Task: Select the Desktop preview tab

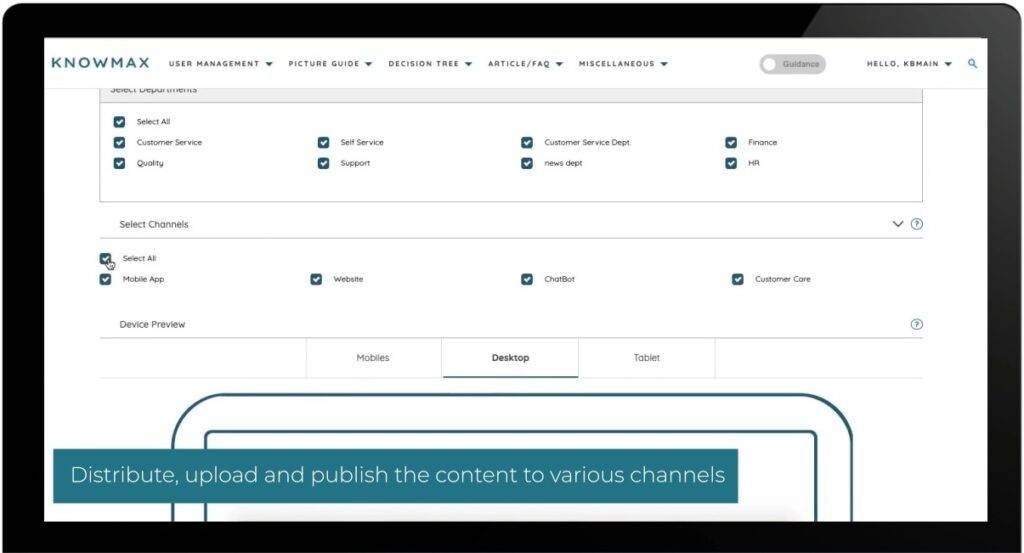Action: (x=510, y=358)
